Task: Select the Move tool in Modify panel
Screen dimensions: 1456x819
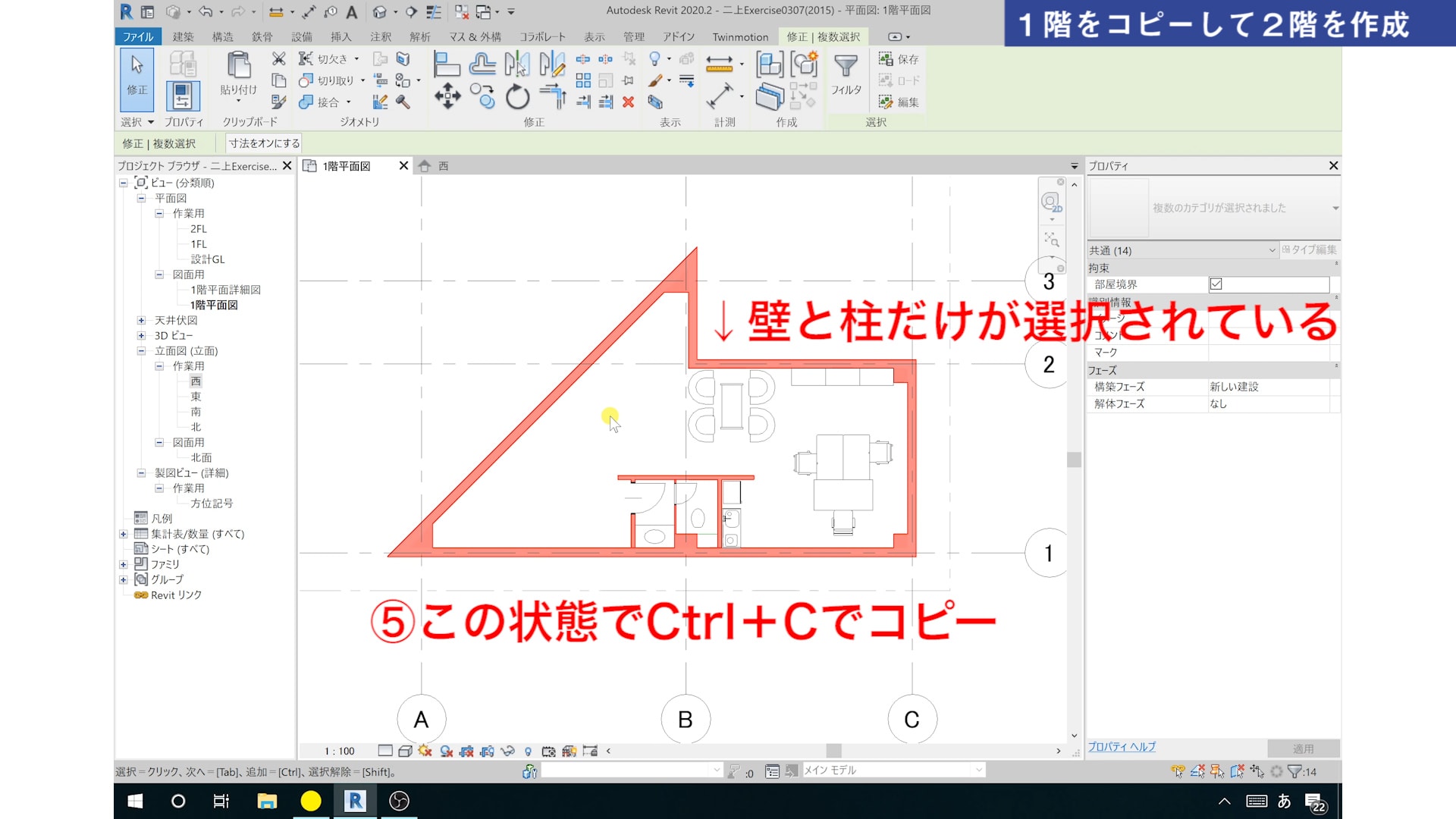Action: 447,96
